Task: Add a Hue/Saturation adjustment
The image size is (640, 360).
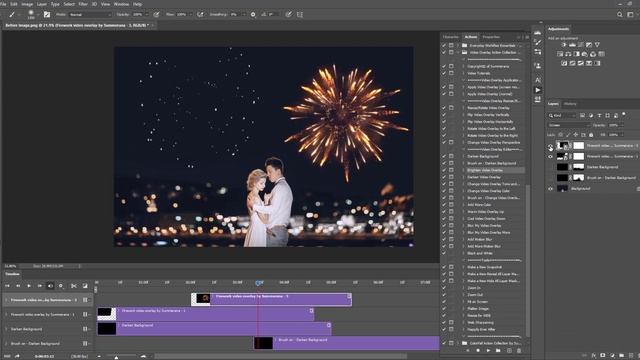Action: [560, 54]
